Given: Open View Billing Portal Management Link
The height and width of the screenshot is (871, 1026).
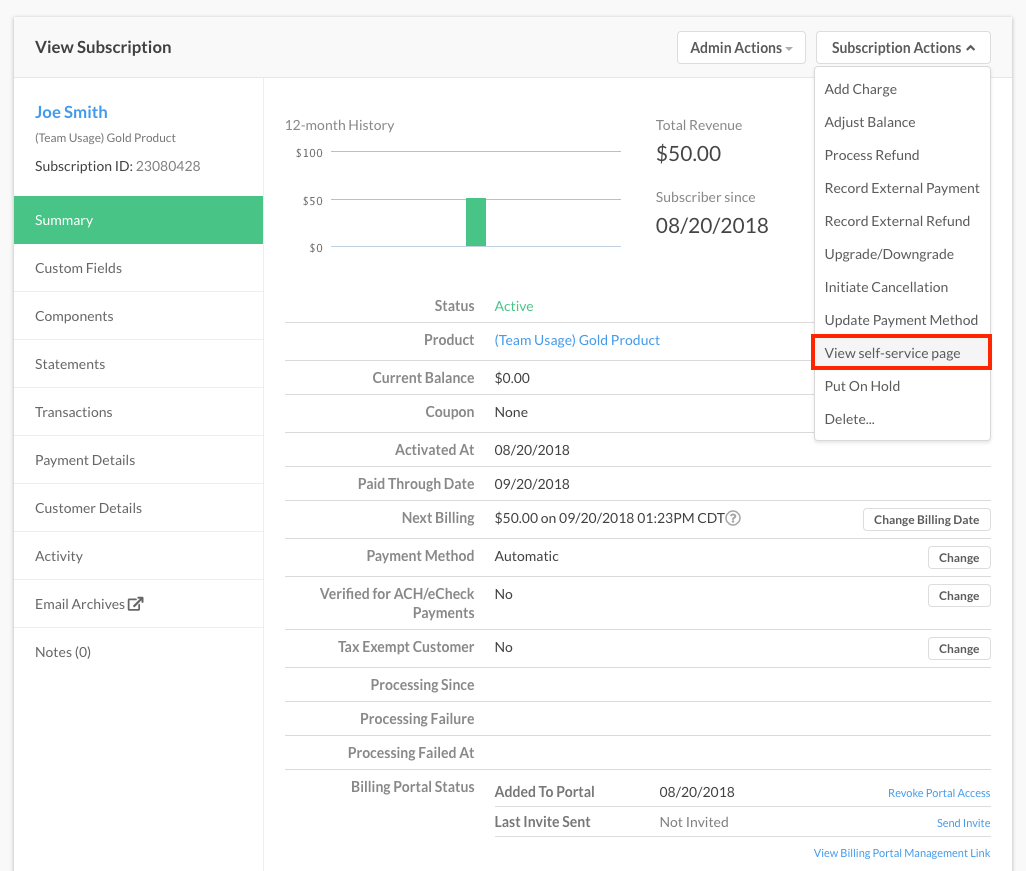Looking at the screenshot, I should 902,853.
